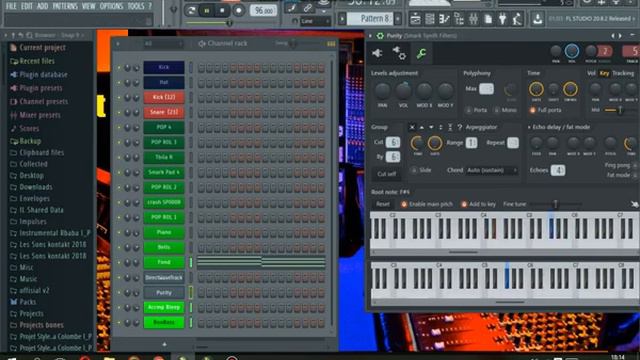Click the Reset root note button
640x360 pixels.
(x=383, y=204)
